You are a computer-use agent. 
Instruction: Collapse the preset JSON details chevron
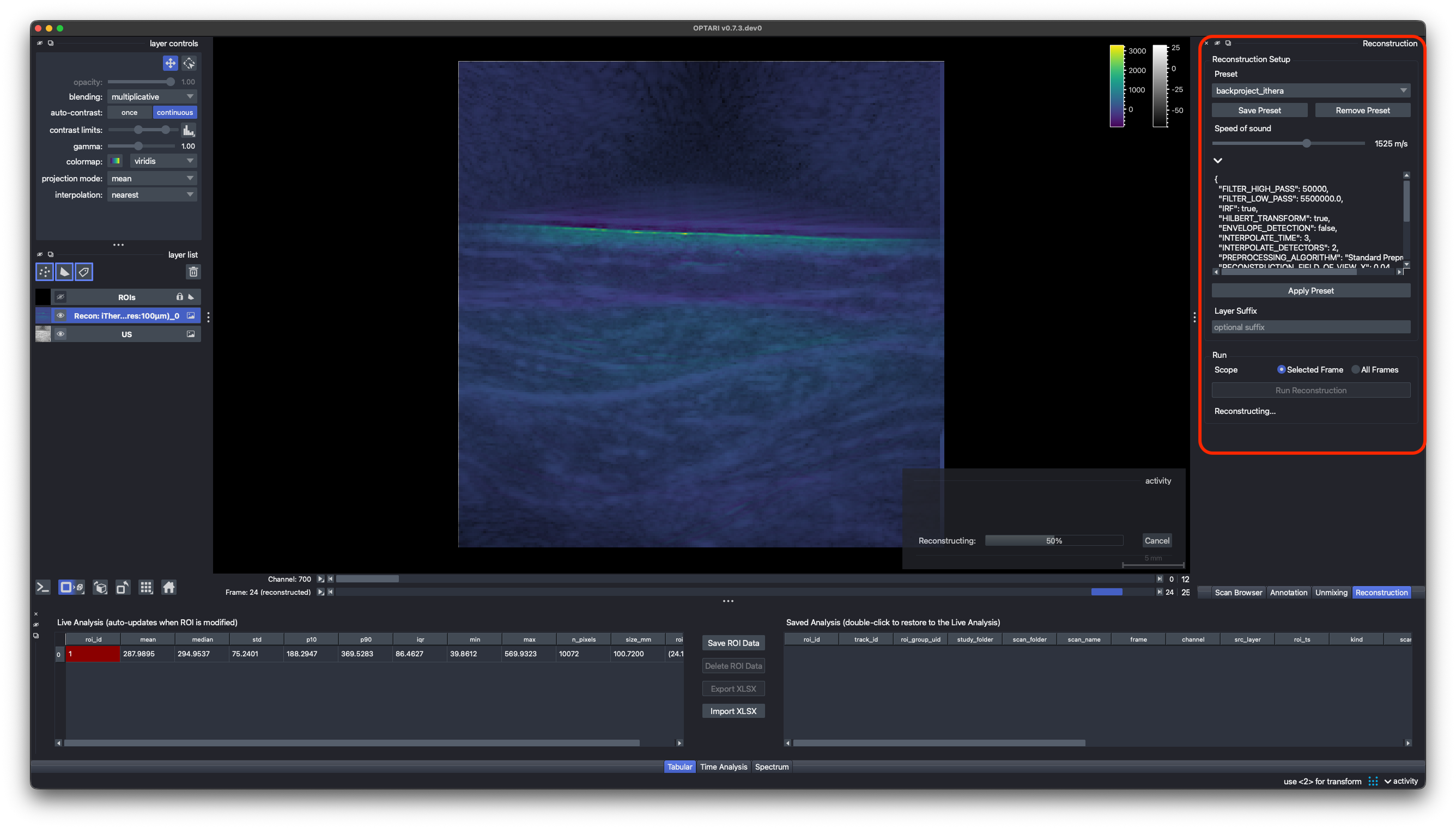(x=1217, y=161)
